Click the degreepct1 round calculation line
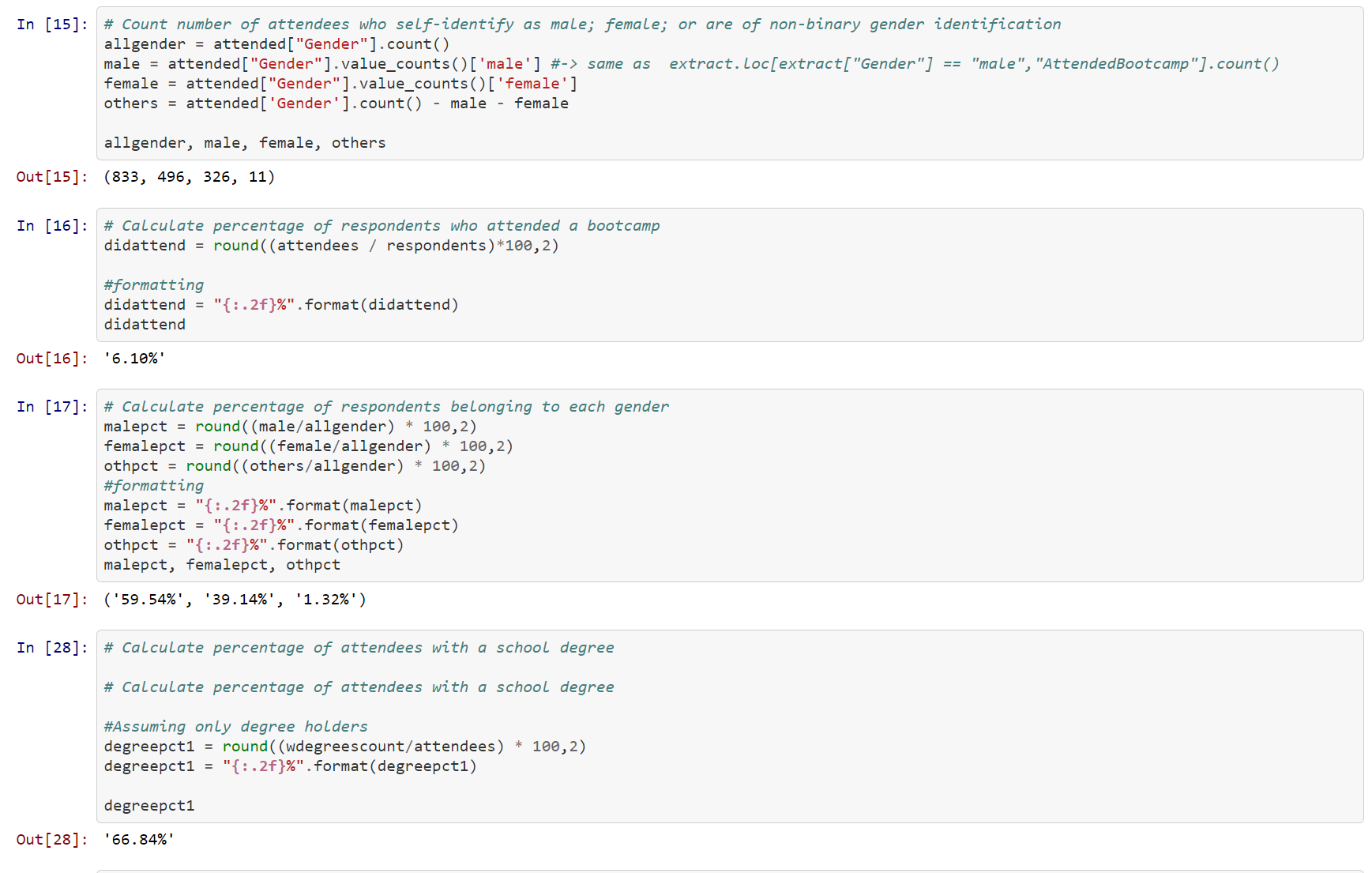Screen dimensions: 1372x873 coord(344,746)
